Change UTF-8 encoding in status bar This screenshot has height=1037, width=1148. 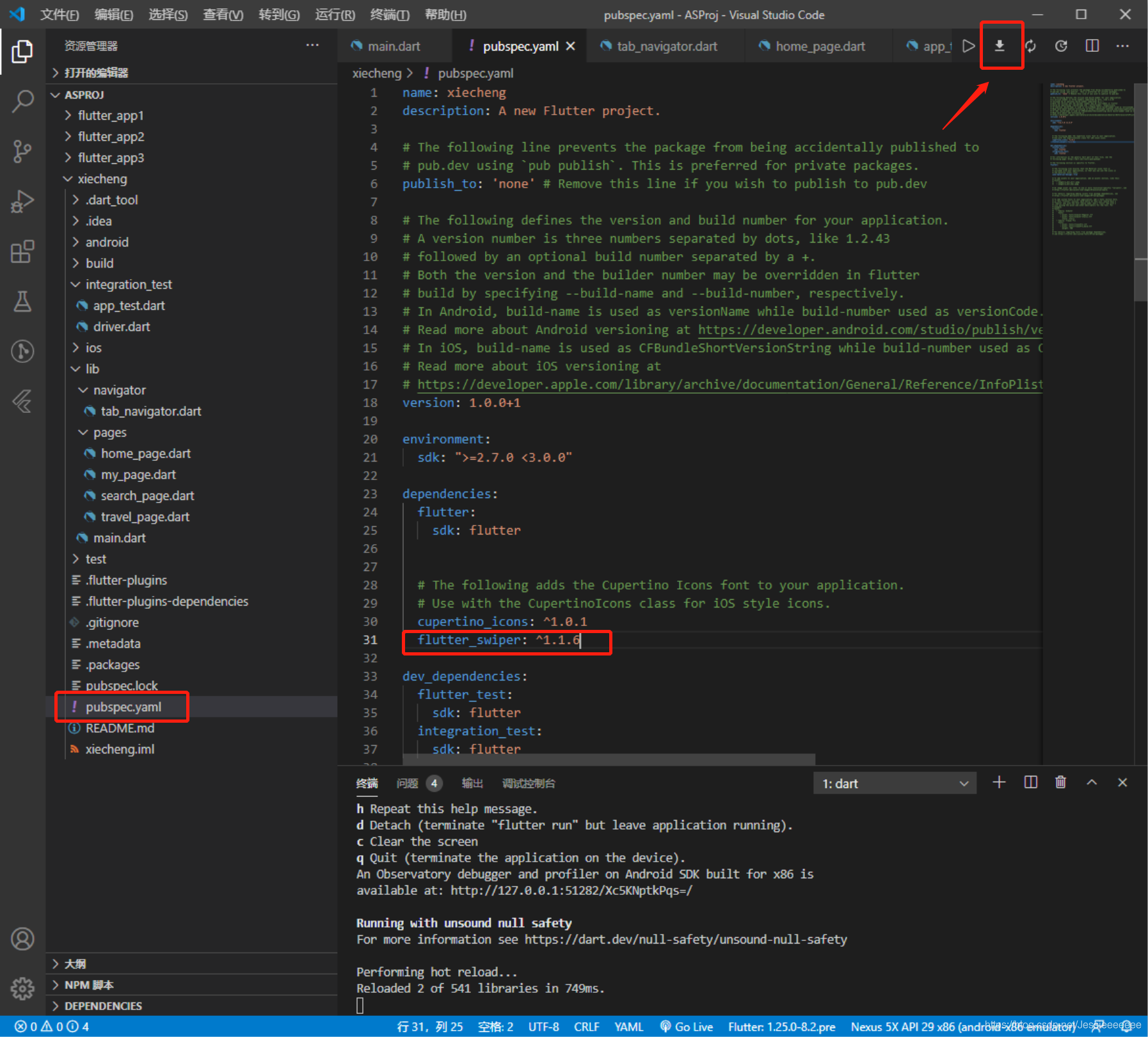click(544, 1027)
